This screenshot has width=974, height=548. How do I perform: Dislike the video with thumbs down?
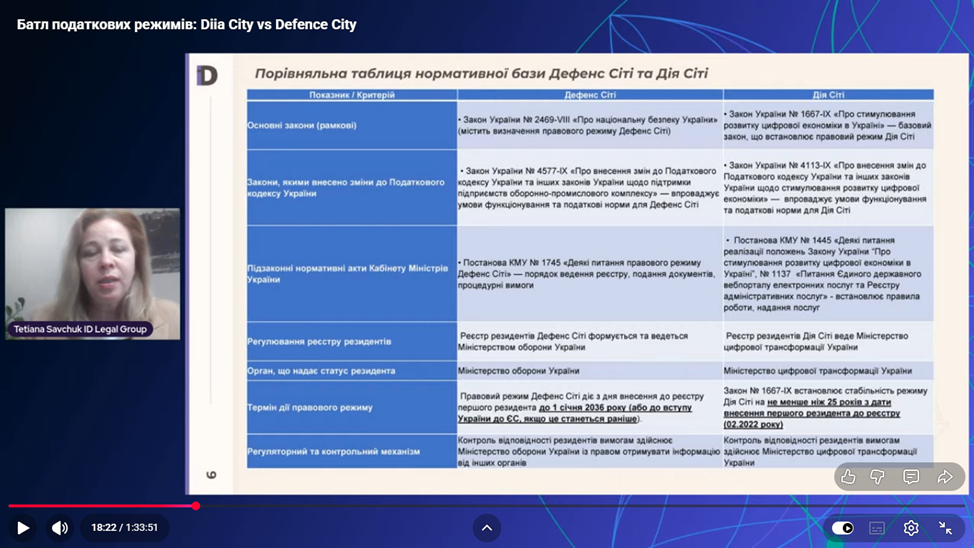coord(878,477)
